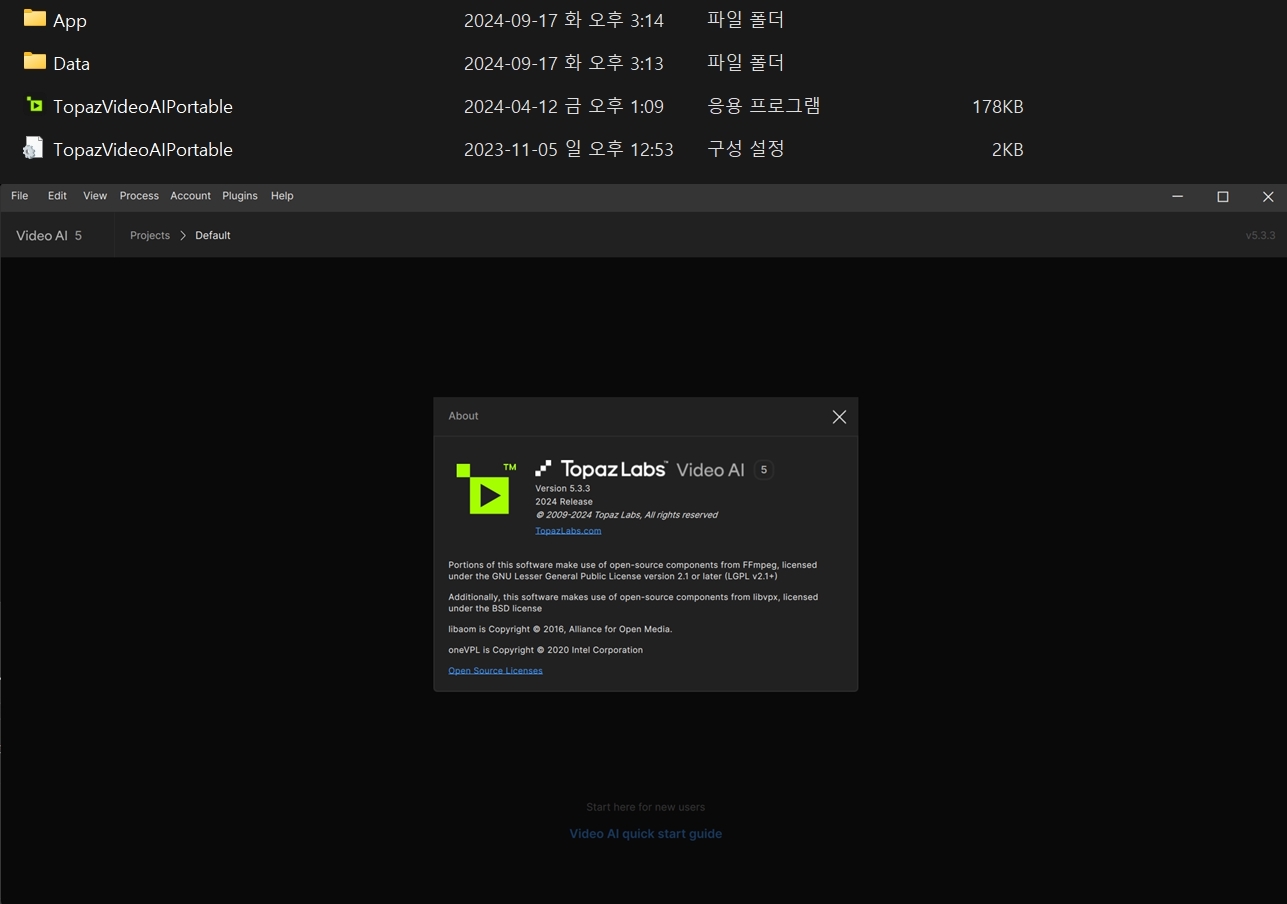Image resolution: width=1287 pixels, height=904 pixels.
Task: Minimize the Video AI window
Action: coord(1177,197)
